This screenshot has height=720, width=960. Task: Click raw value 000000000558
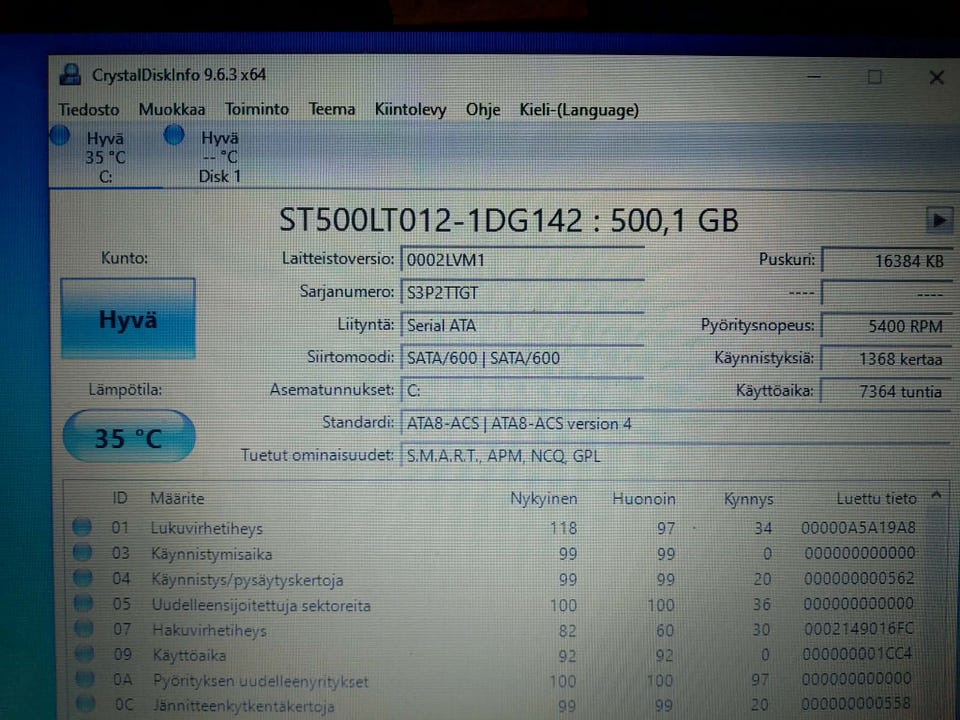857,703
